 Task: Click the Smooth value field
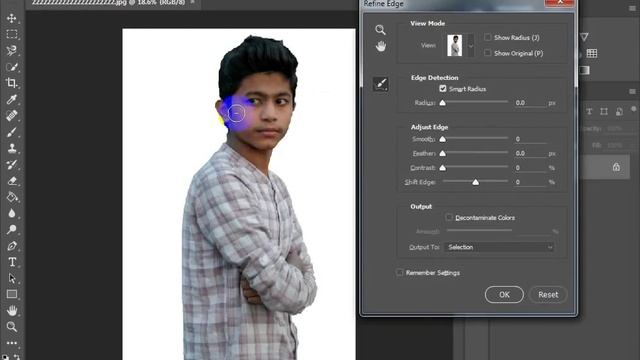[529, 139]
